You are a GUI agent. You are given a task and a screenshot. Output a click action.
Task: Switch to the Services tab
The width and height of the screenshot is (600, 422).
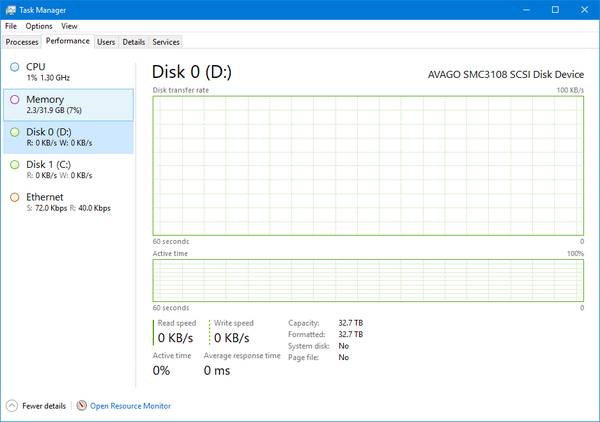pos(165,42)
